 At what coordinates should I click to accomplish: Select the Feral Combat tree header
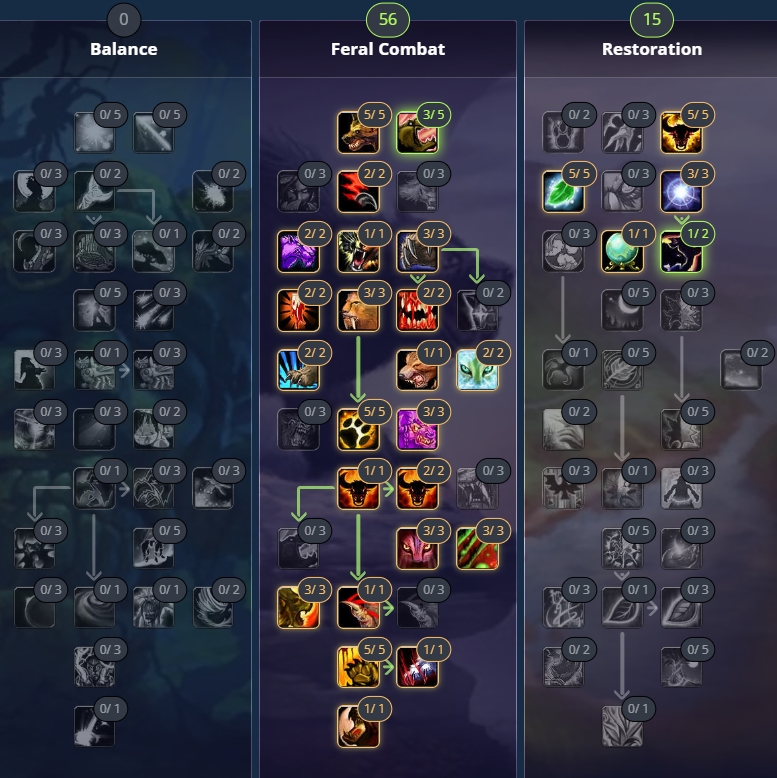pyautogui.click(x=388, y=49)
